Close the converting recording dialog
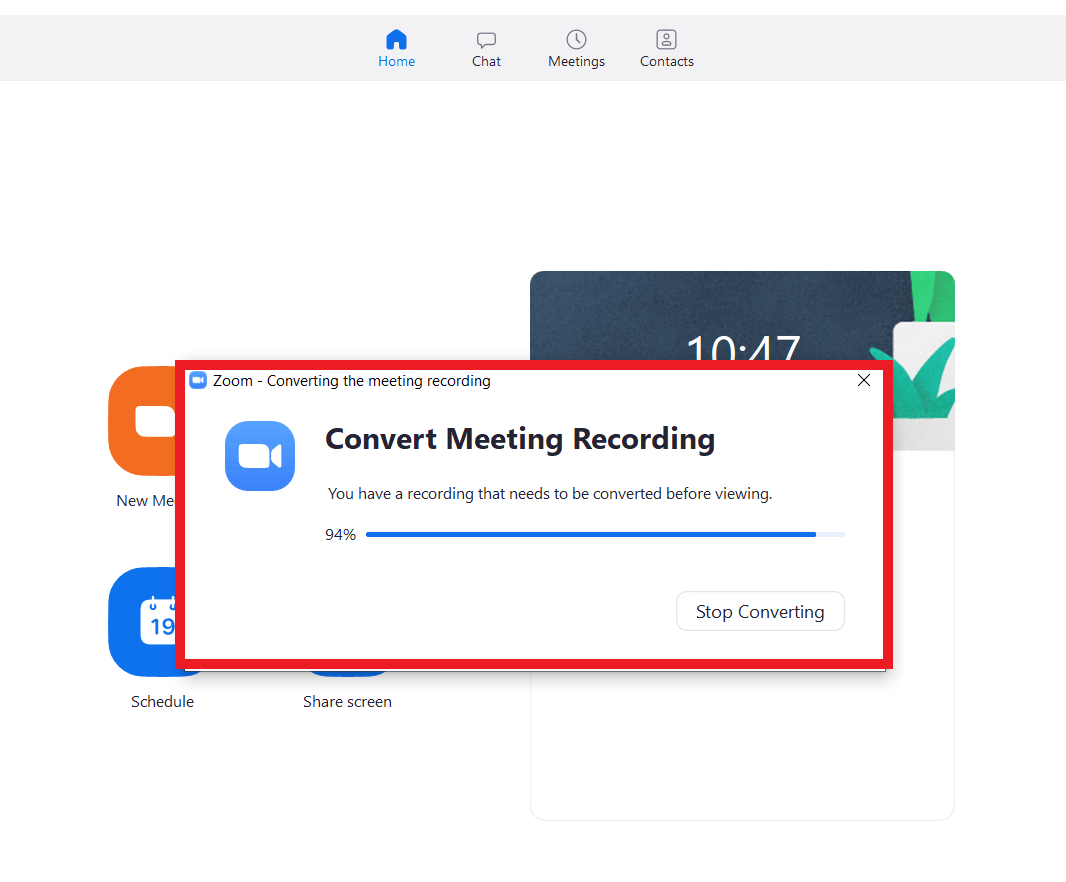The height and width of the screenshot is (882, 1066). click(863, 380)
